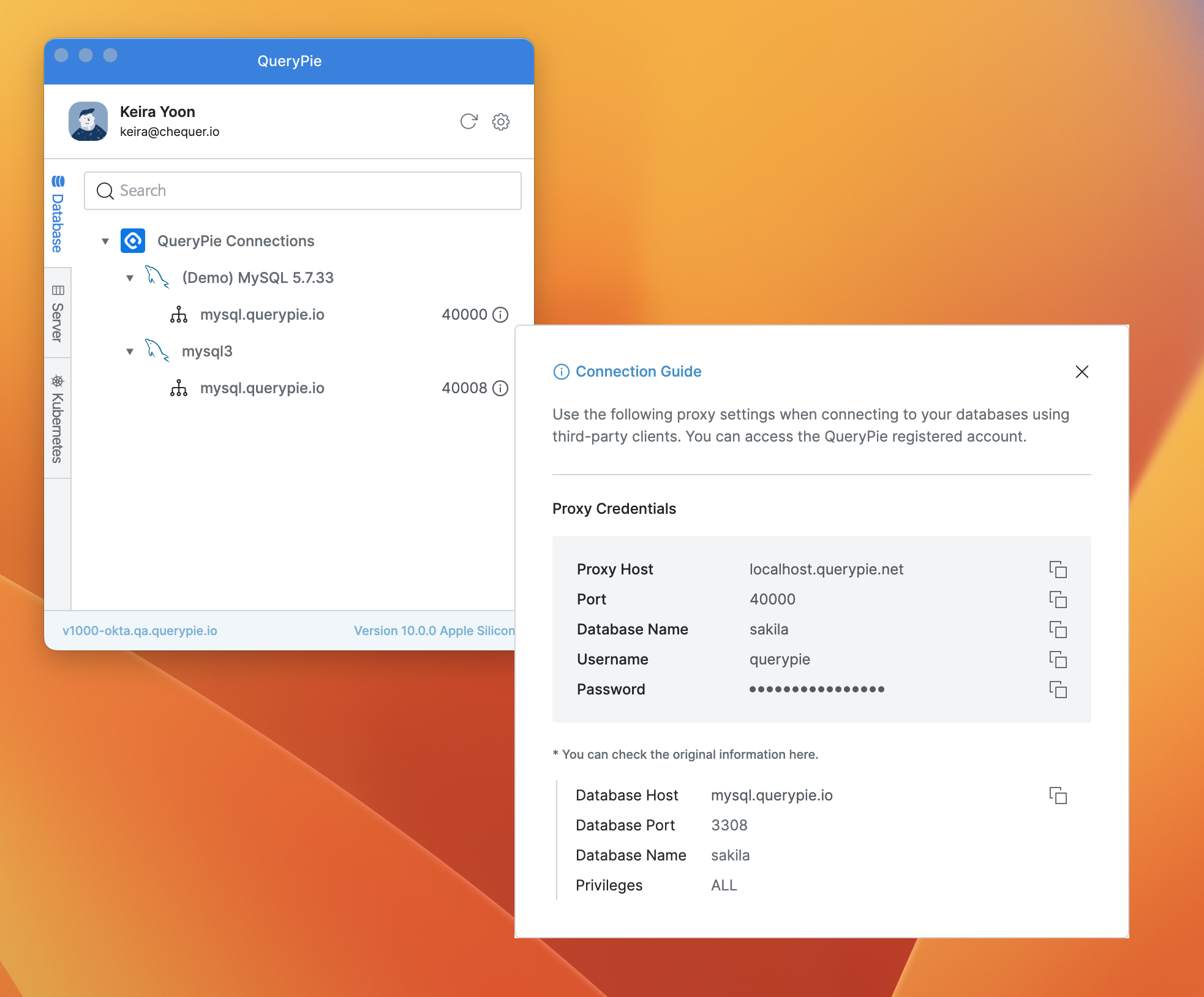
Task: Close the Connection Guide panel
Action: 1082,372
